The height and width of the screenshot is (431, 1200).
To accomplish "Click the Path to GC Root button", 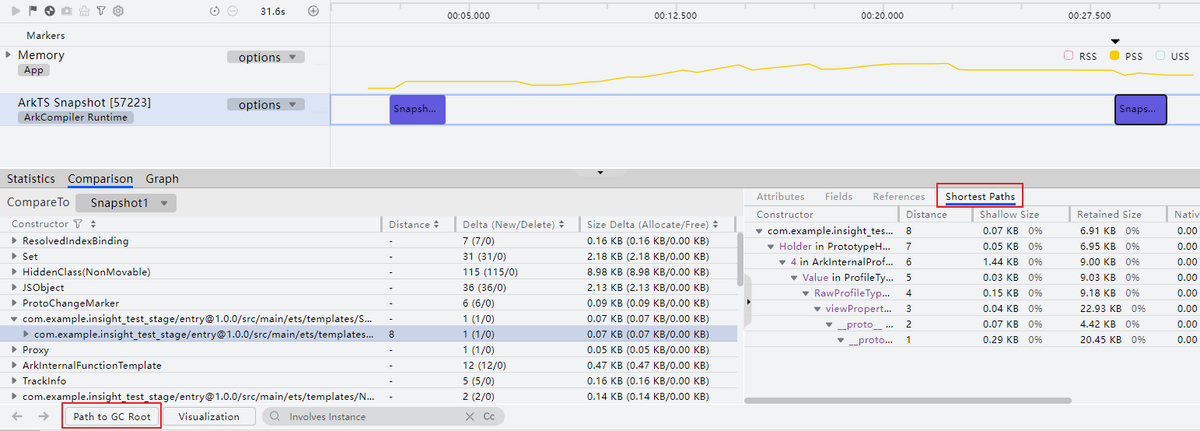I will tap(112, 416).
